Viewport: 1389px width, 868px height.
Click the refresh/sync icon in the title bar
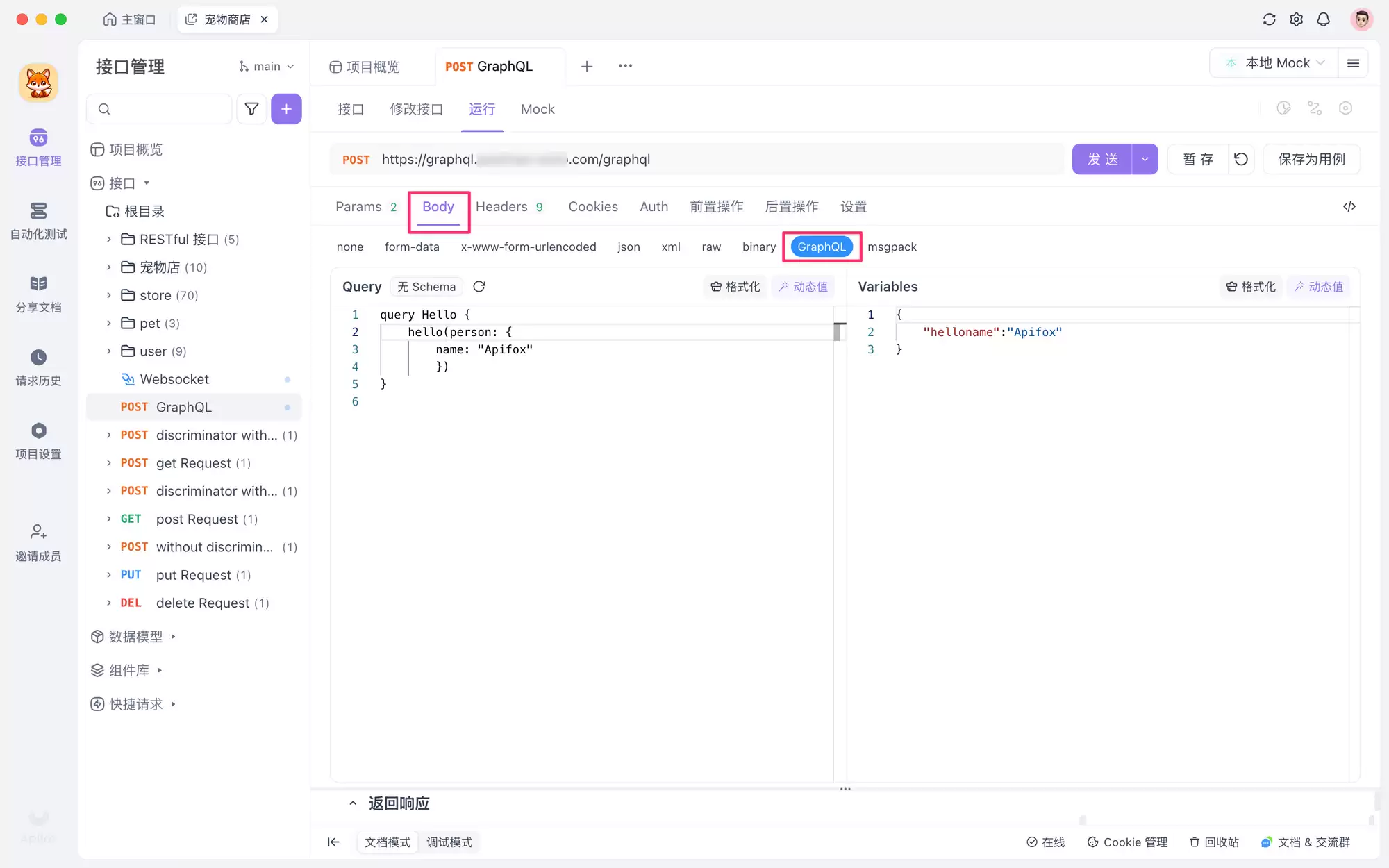coord(1269,19)
